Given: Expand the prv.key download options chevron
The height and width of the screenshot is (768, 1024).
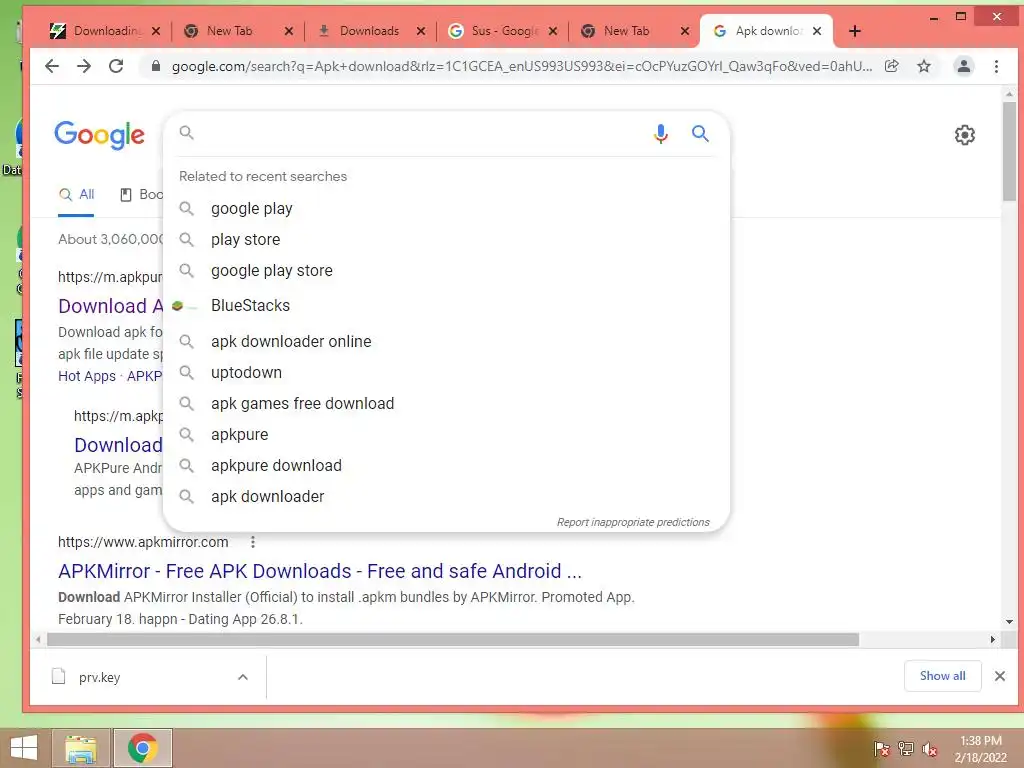Looking at the screenshot, I should pyautogui.click(x=243, y=677).
